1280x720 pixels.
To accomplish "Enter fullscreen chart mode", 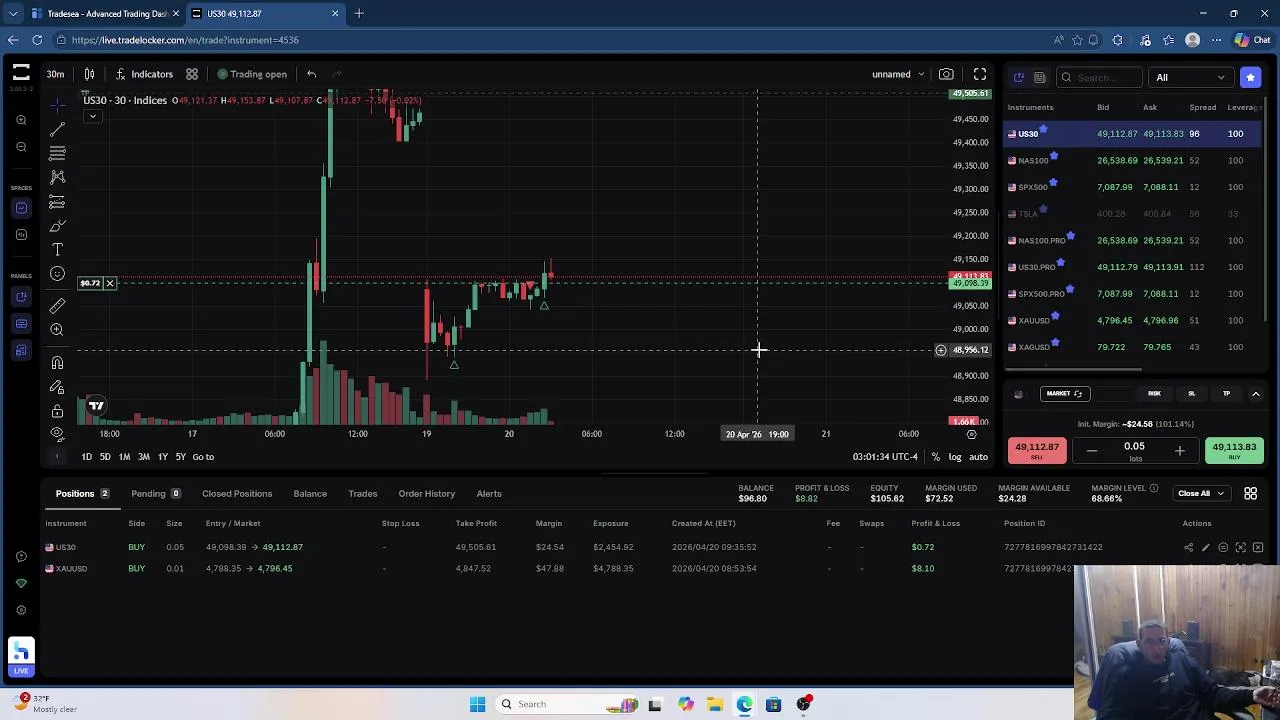I will [x=980, y=74].
